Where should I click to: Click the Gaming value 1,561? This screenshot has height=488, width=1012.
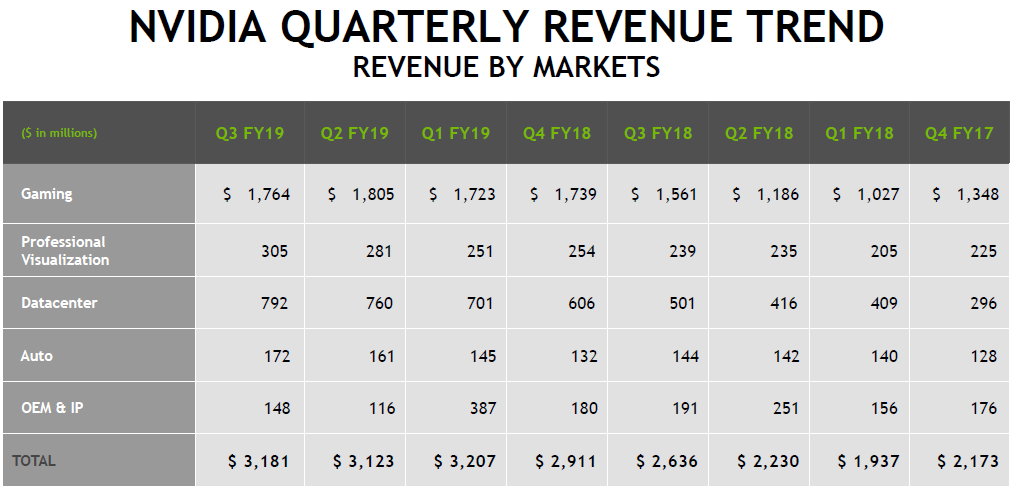[x=676, y=194]
